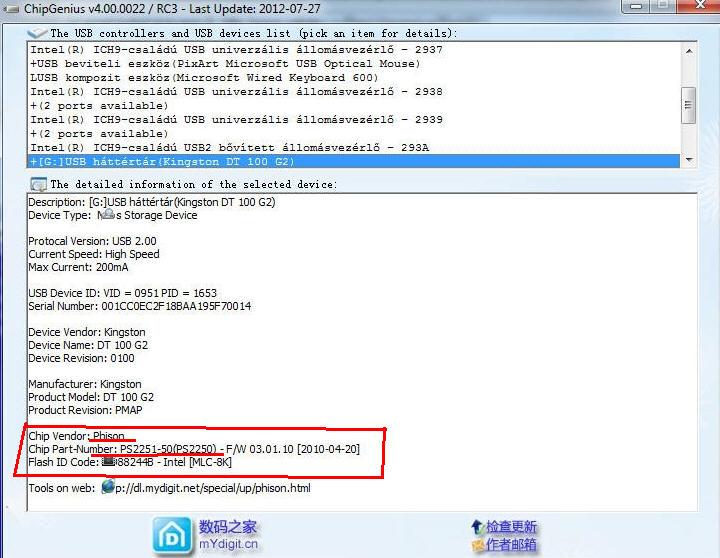Click the Serial Number line
Viewport: 720px width, 558px height.
coord(140,306)
